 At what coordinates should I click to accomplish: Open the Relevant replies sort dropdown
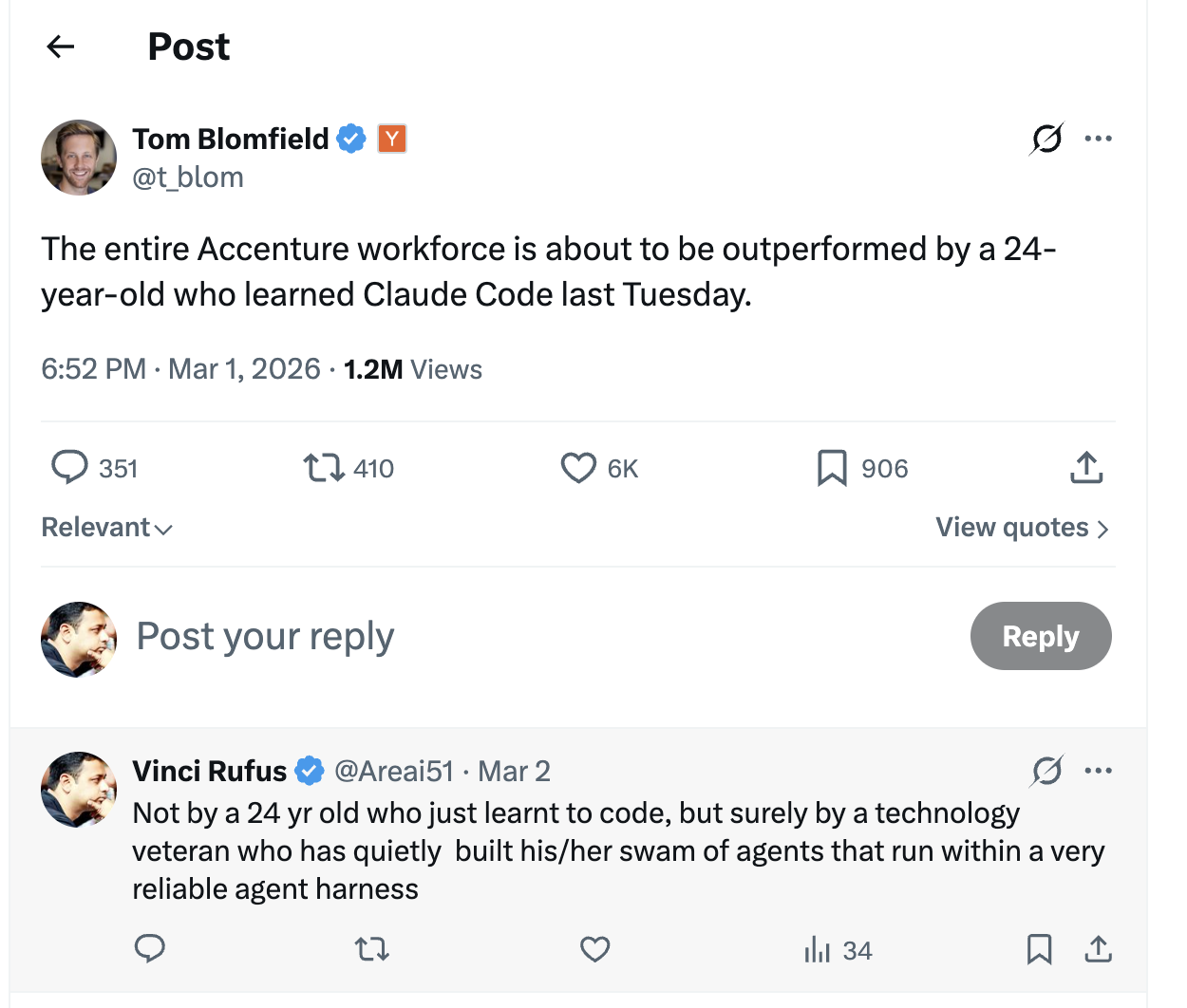click(106, 527)
